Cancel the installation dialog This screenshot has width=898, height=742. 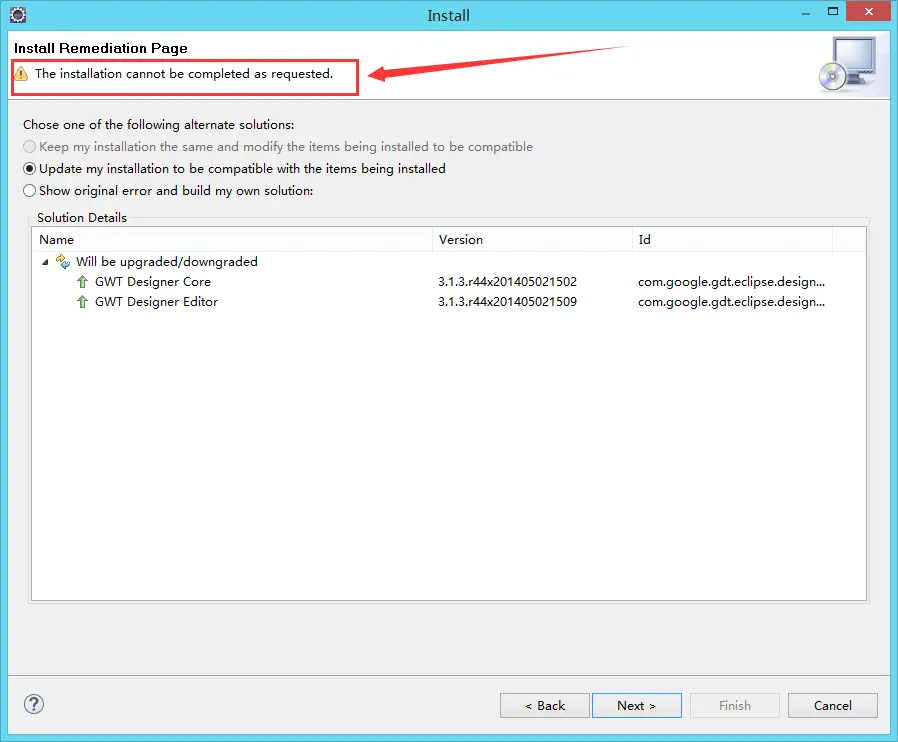pyautogui.click(x=833, y=705)
